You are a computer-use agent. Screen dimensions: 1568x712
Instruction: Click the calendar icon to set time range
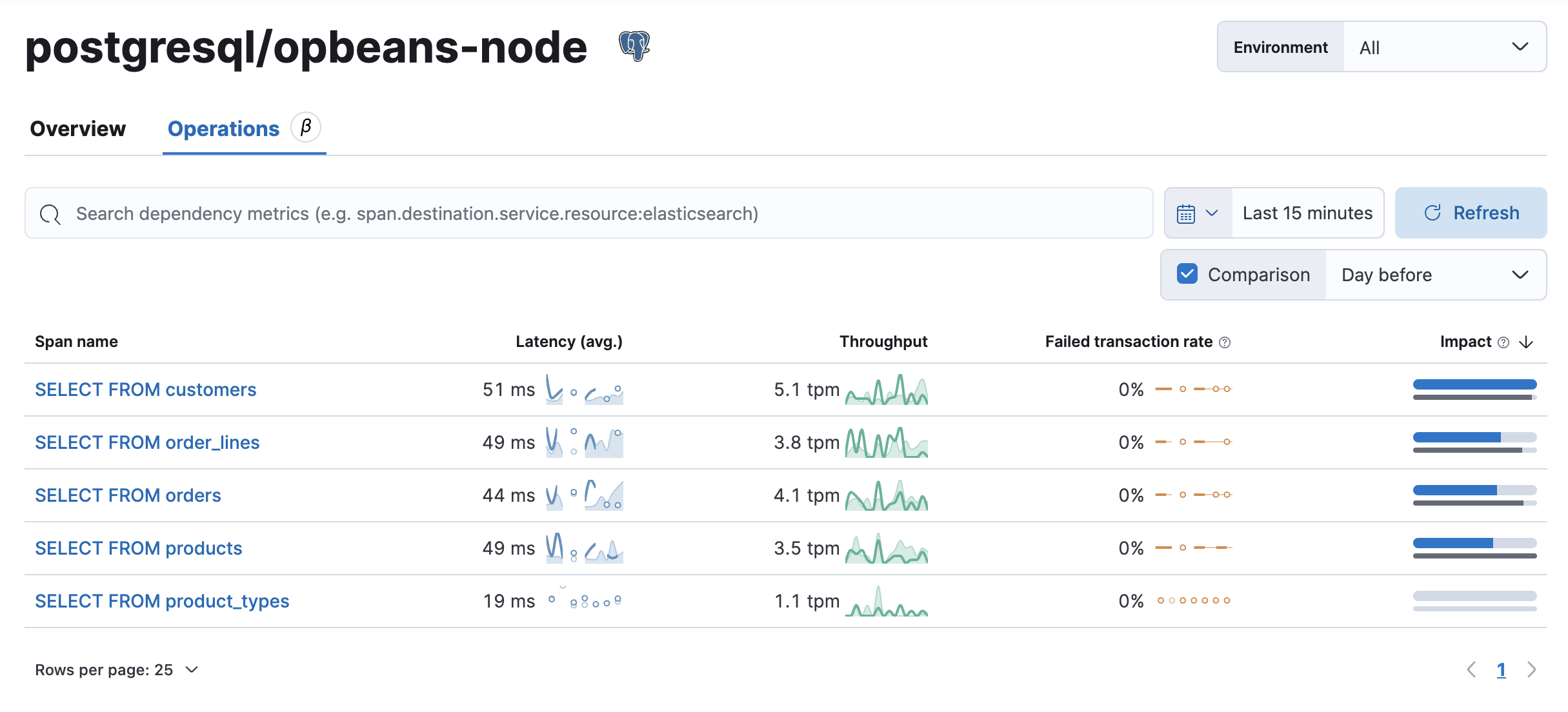point(1187,213)
